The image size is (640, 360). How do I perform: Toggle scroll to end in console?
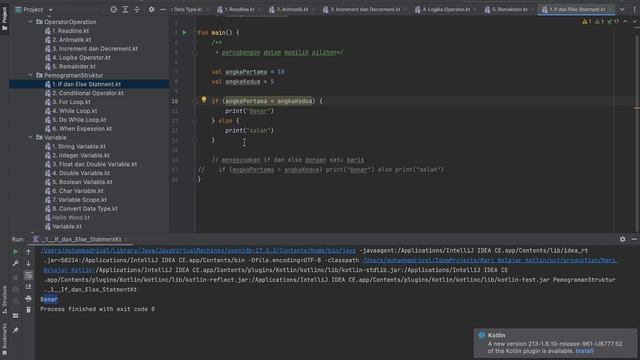28,287
